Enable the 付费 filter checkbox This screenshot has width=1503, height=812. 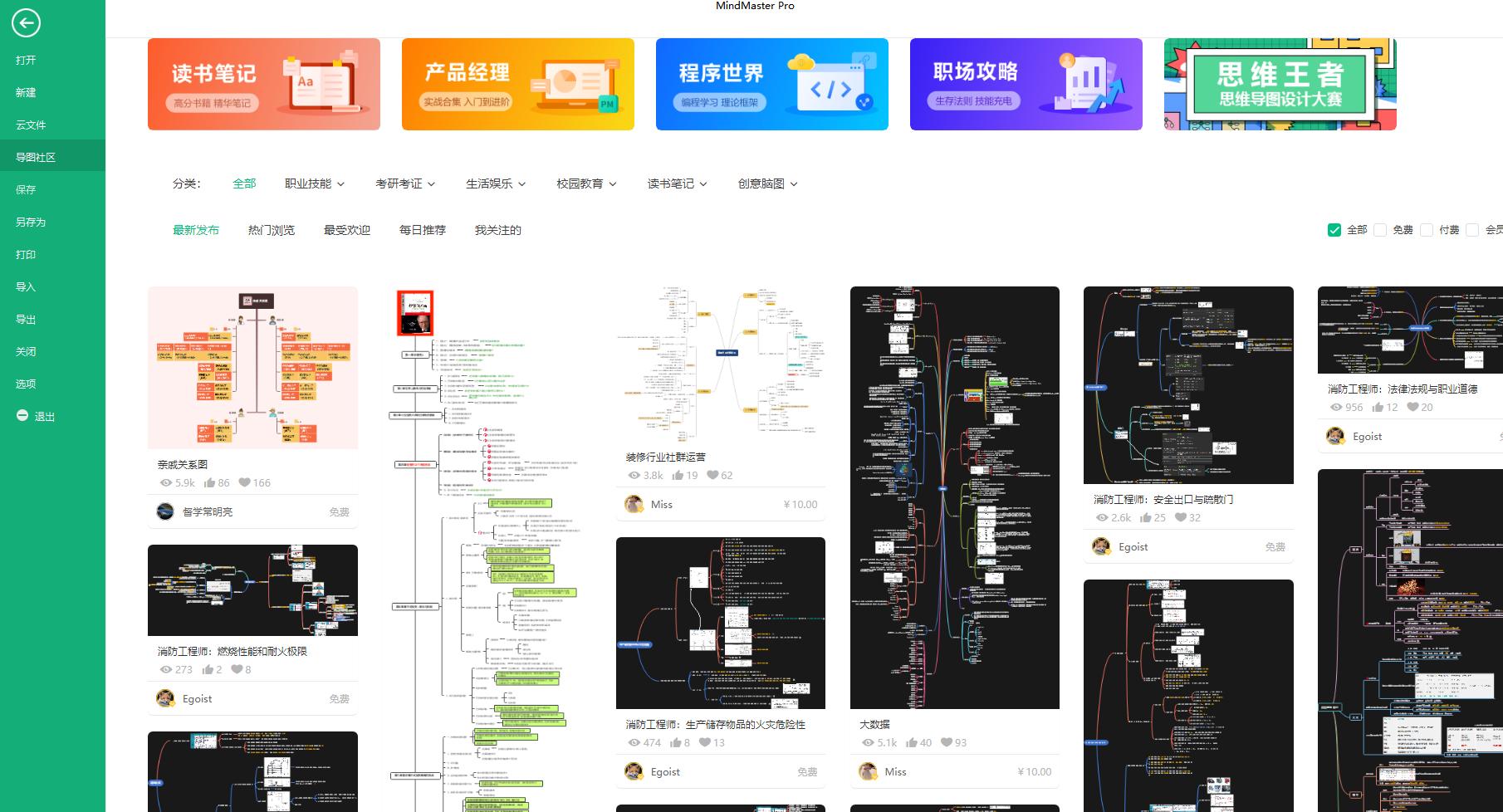tap(1427, 229)
